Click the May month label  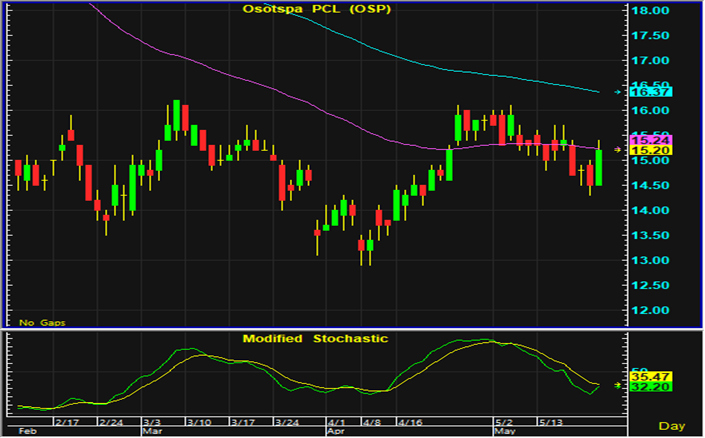[505, 431]
